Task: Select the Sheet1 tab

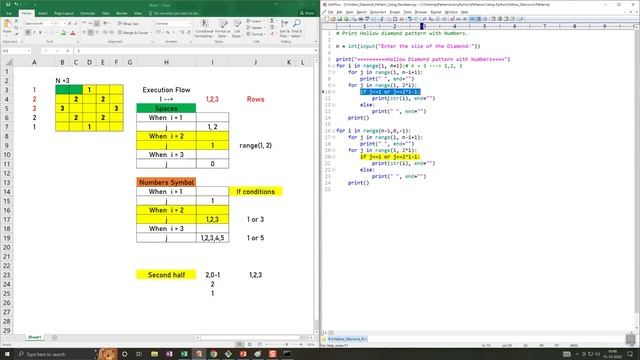Action: [x=35, y=338]
